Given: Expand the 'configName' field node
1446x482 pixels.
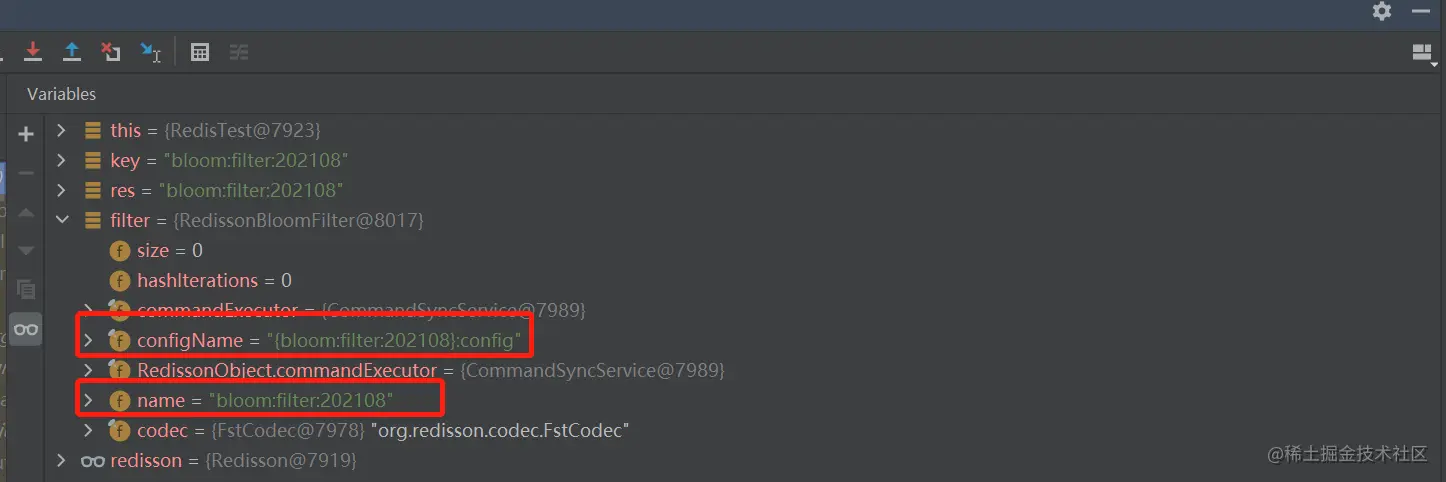Looking at the screenshot, I should click(x=88, y=341).
